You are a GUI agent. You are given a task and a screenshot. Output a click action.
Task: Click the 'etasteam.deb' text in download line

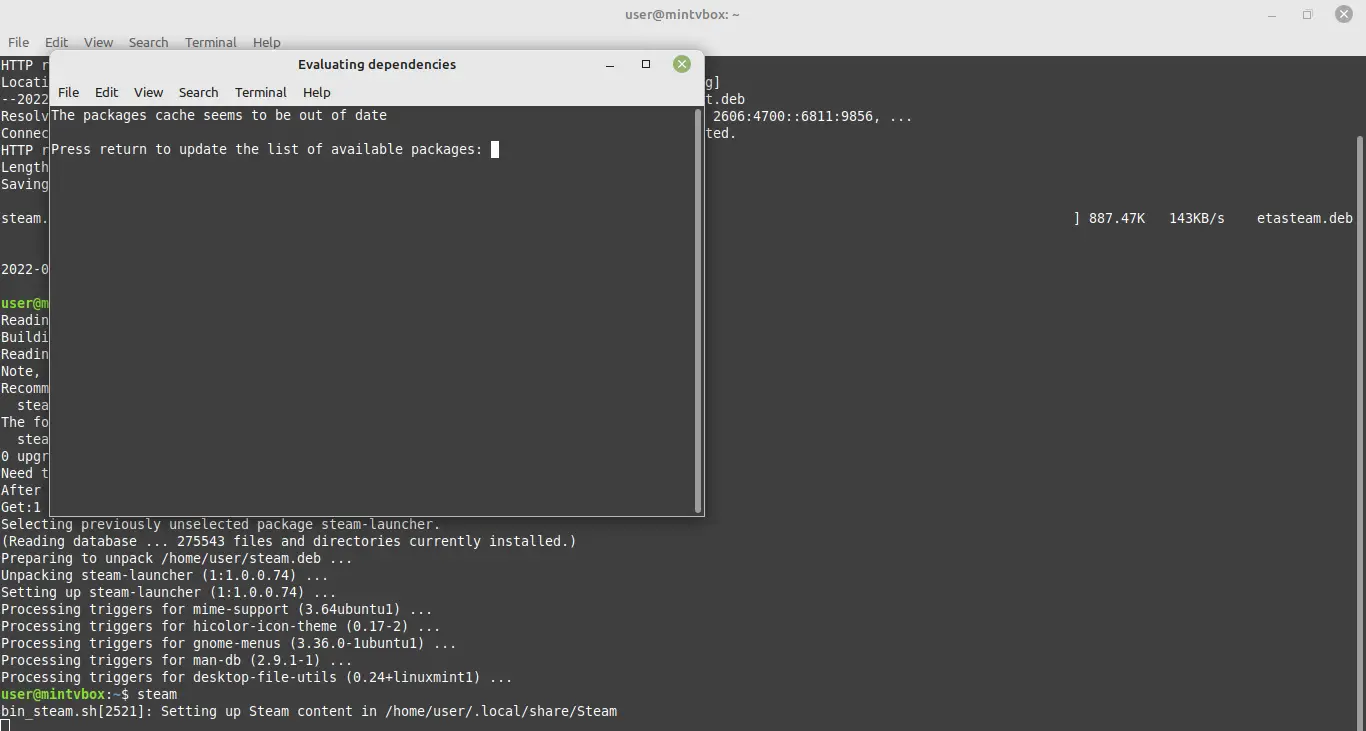[x=1305, y=218]
